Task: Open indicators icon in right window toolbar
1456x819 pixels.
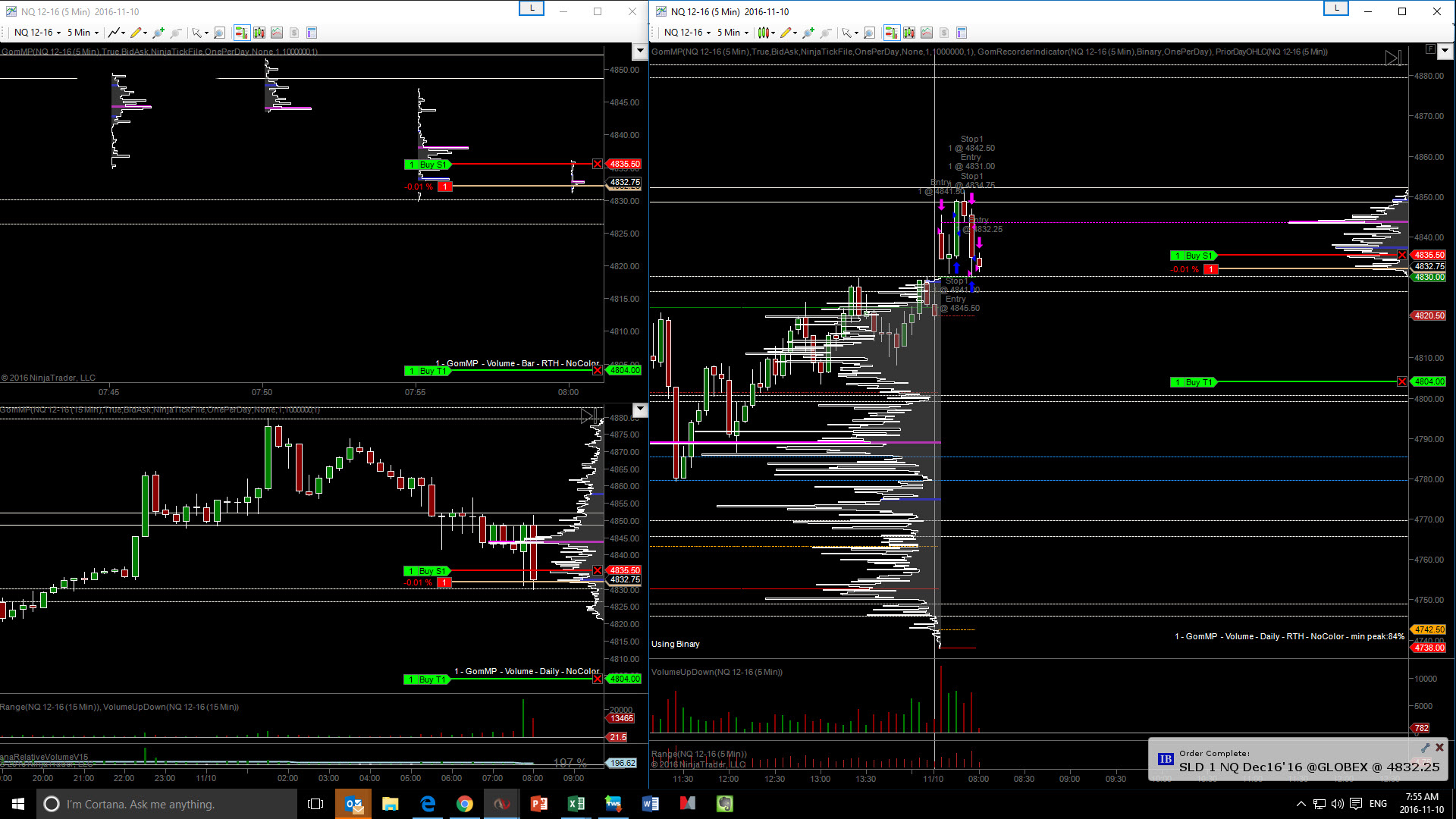Action: (x=927, y=33)
